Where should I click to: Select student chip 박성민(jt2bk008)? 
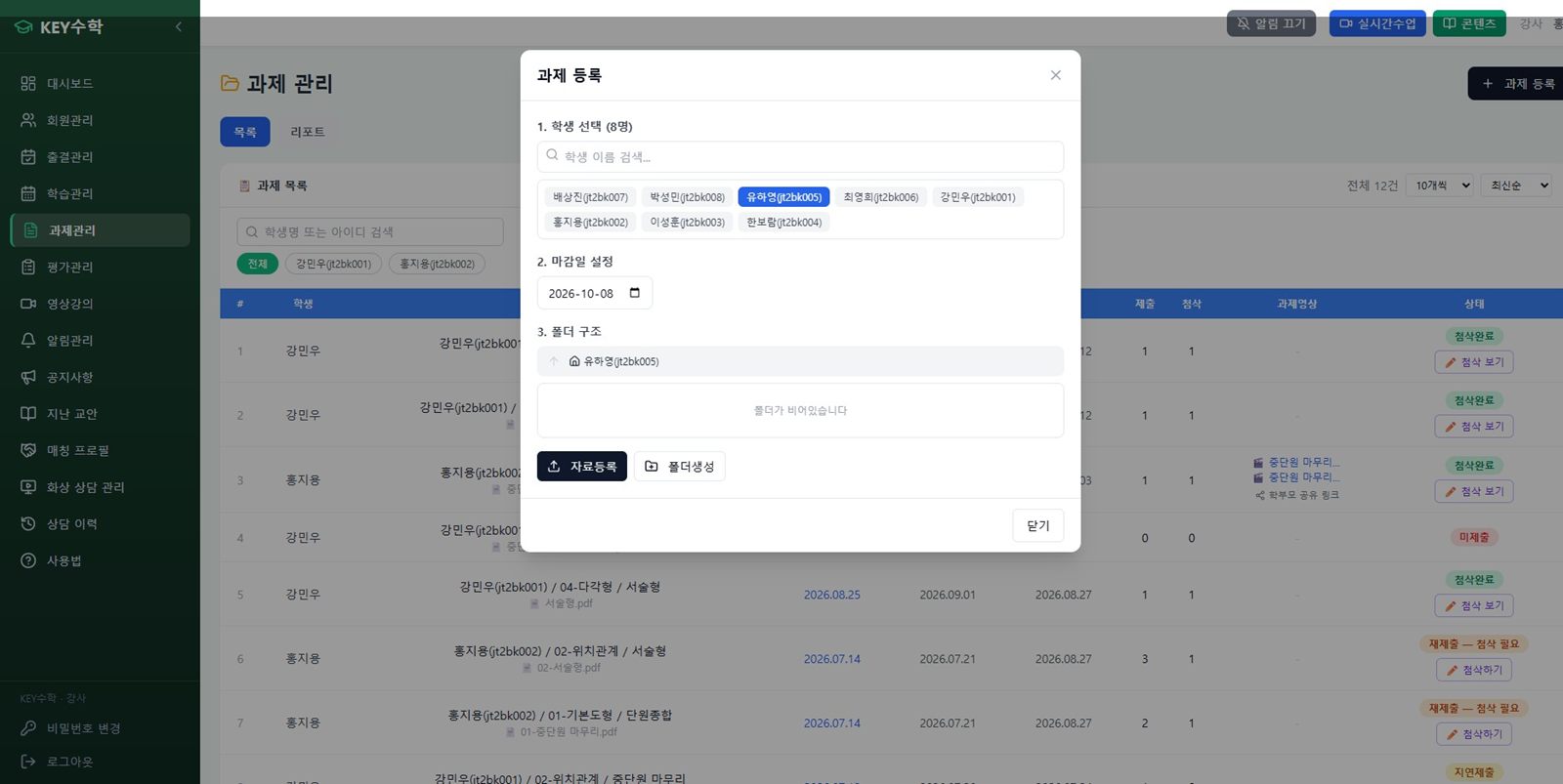coord(688,197)
